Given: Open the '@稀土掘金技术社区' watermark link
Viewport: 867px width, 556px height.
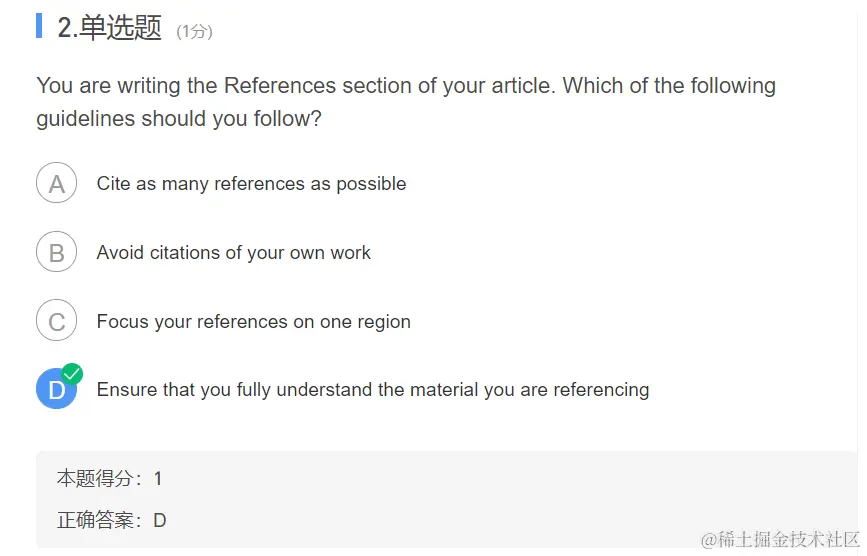Looking at the screenshot, I should tap(780, 539).
